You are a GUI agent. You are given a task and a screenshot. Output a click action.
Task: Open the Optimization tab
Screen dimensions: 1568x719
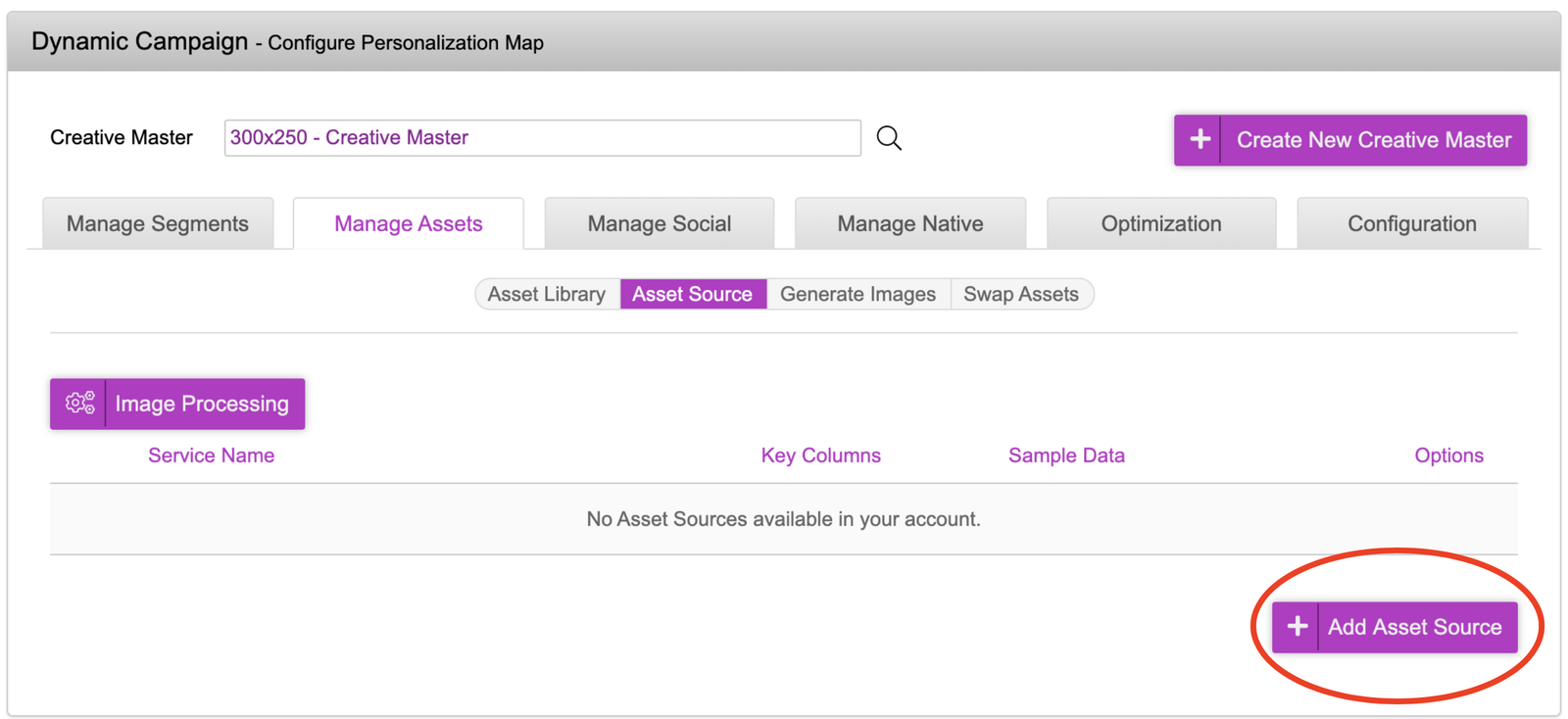point(1160,223)
